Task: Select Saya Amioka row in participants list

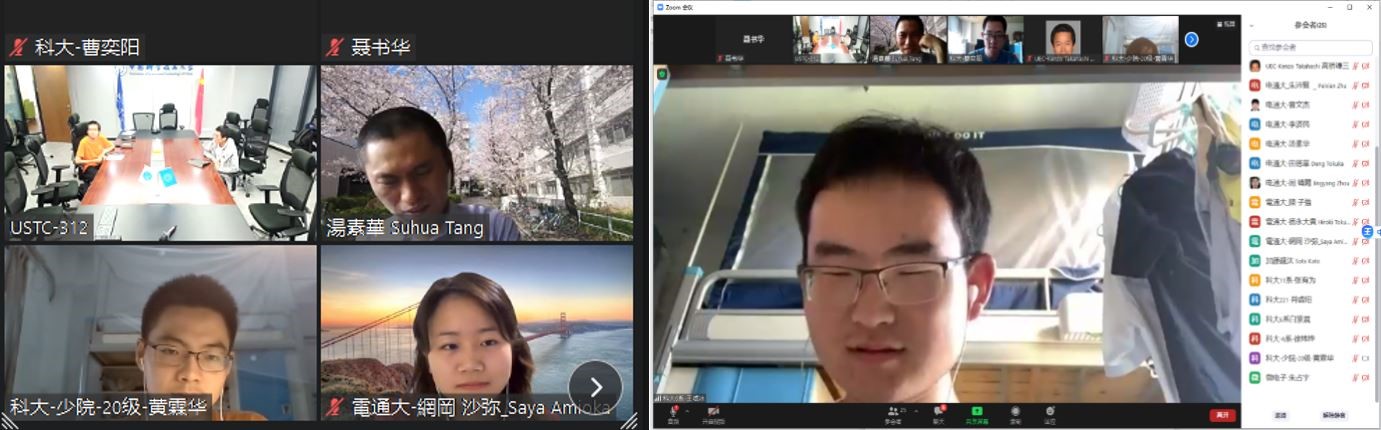Action: 1309,241
